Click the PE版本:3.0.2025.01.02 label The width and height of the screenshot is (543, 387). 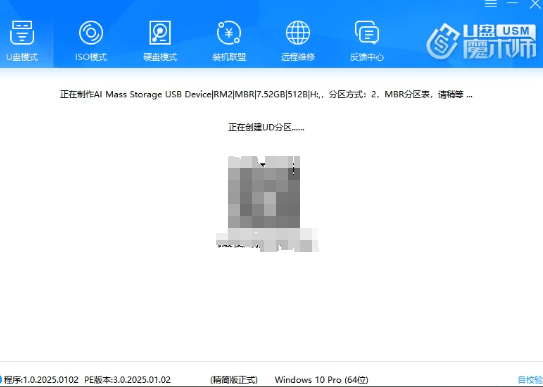click(x=127, y=380)
